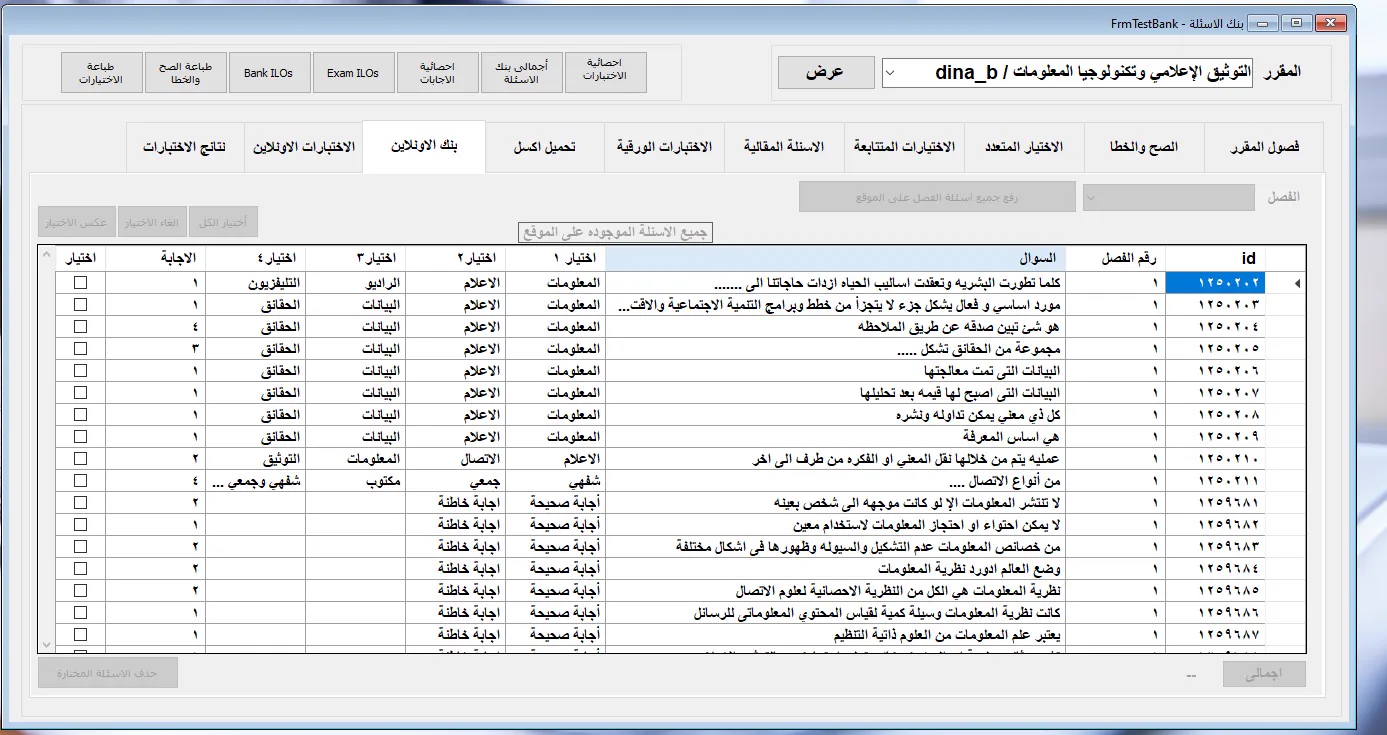Viewport: 1387px width, 735px height.
Task: Click the current-row arrow beside id ١٢٥٠٢٠٢
Action: pos(1297,283)
